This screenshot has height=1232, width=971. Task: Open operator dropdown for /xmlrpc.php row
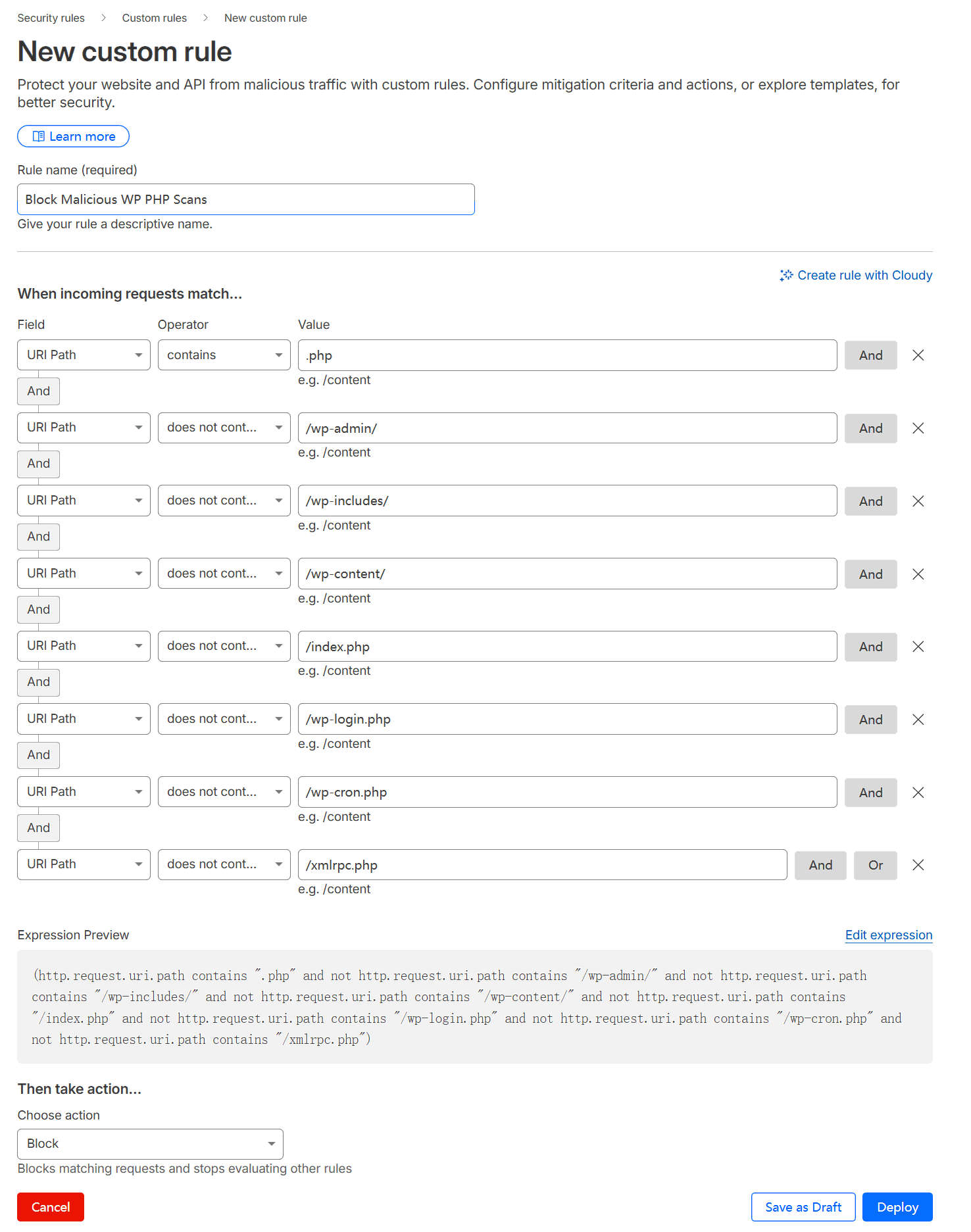224,864
